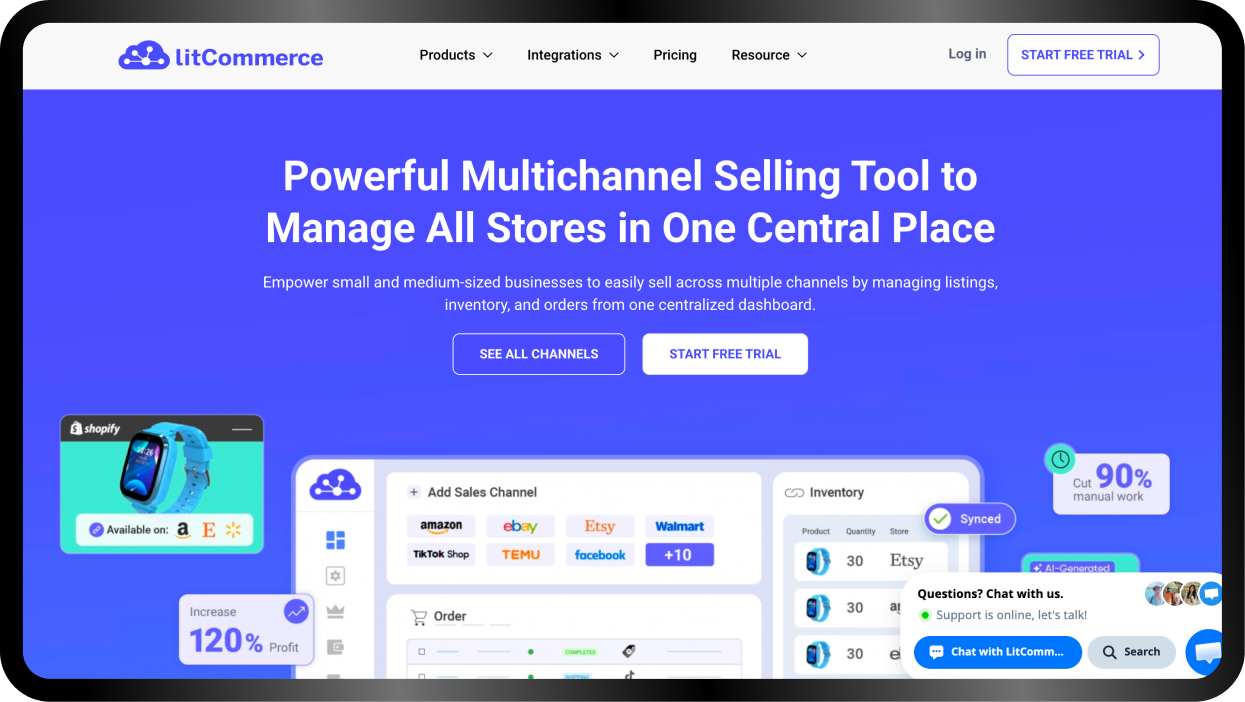This screenshot has height=702, width=1245.
Task: Select the amazon channel tile
Action: (441, 526)
